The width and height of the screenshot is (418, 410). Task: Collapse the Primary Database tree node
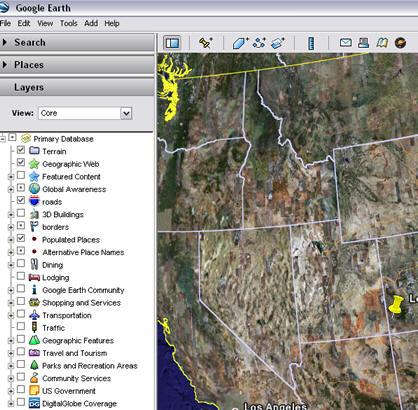coord(3,139)
